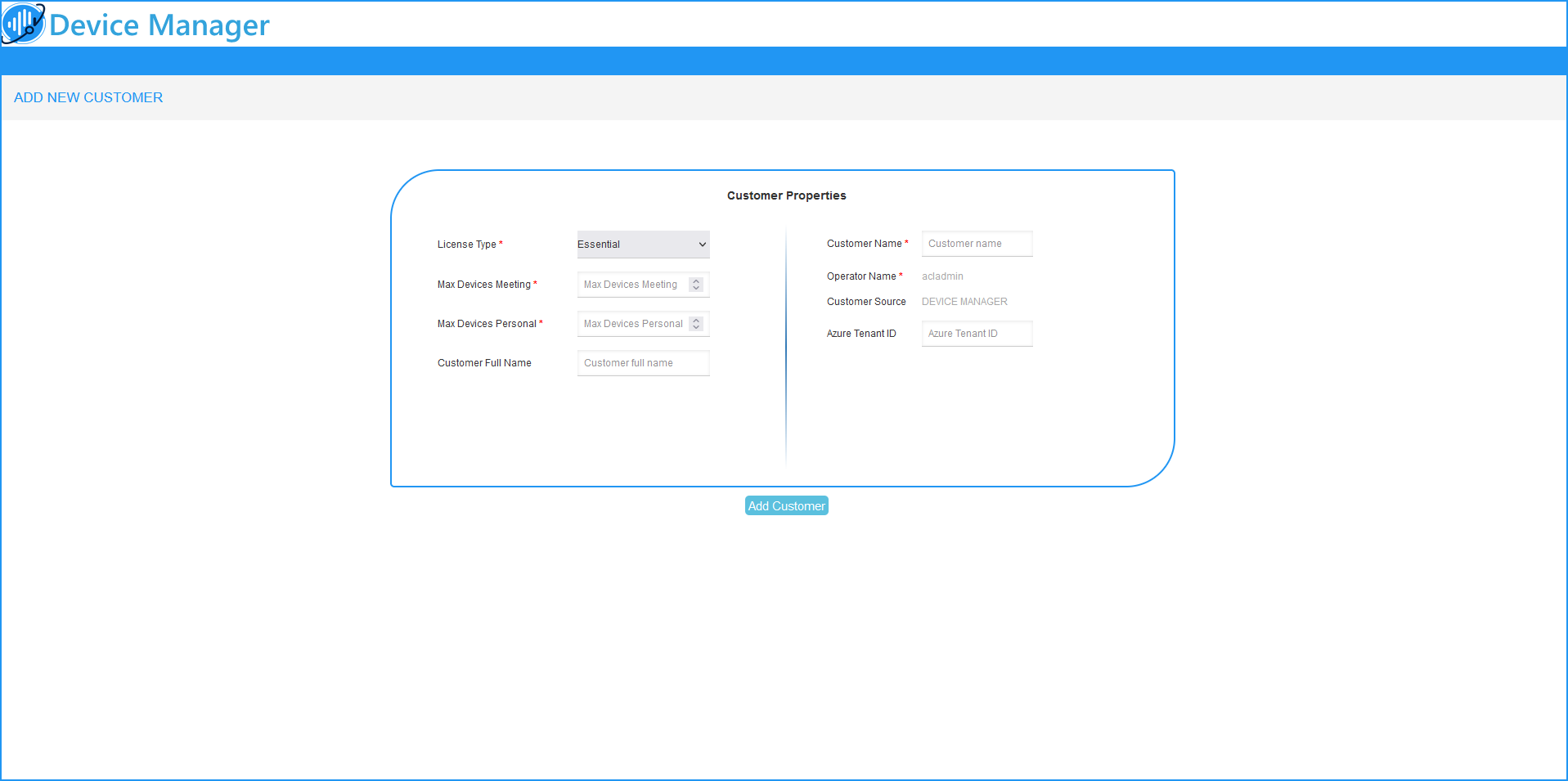Image resolution: width=1568 pixels, height=781 pixels.
Task: Focus the Customer full name input
Action: pos(643,363)
